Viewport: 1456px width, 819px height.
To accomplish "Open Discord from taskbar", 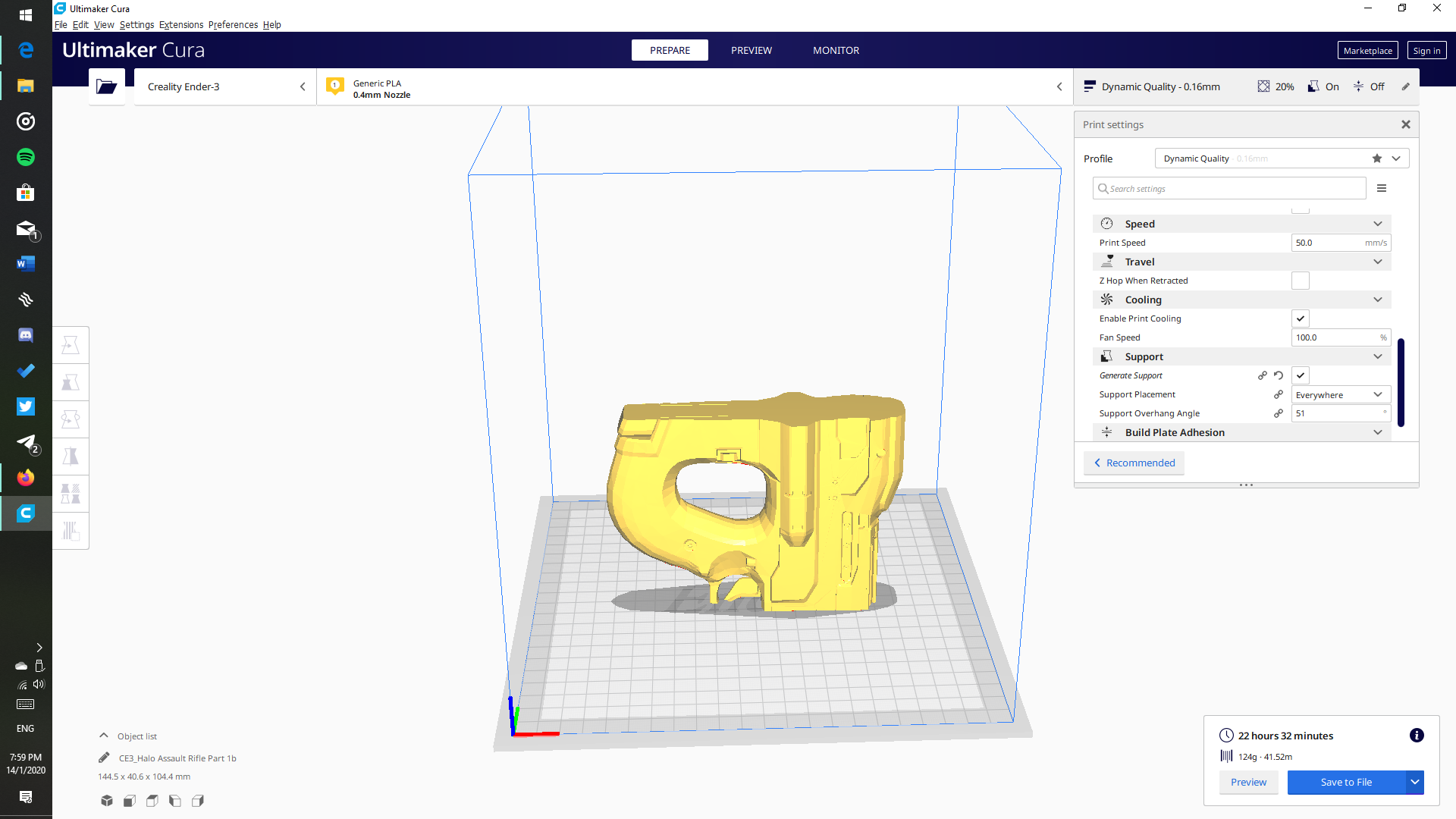I will (26, 335).
